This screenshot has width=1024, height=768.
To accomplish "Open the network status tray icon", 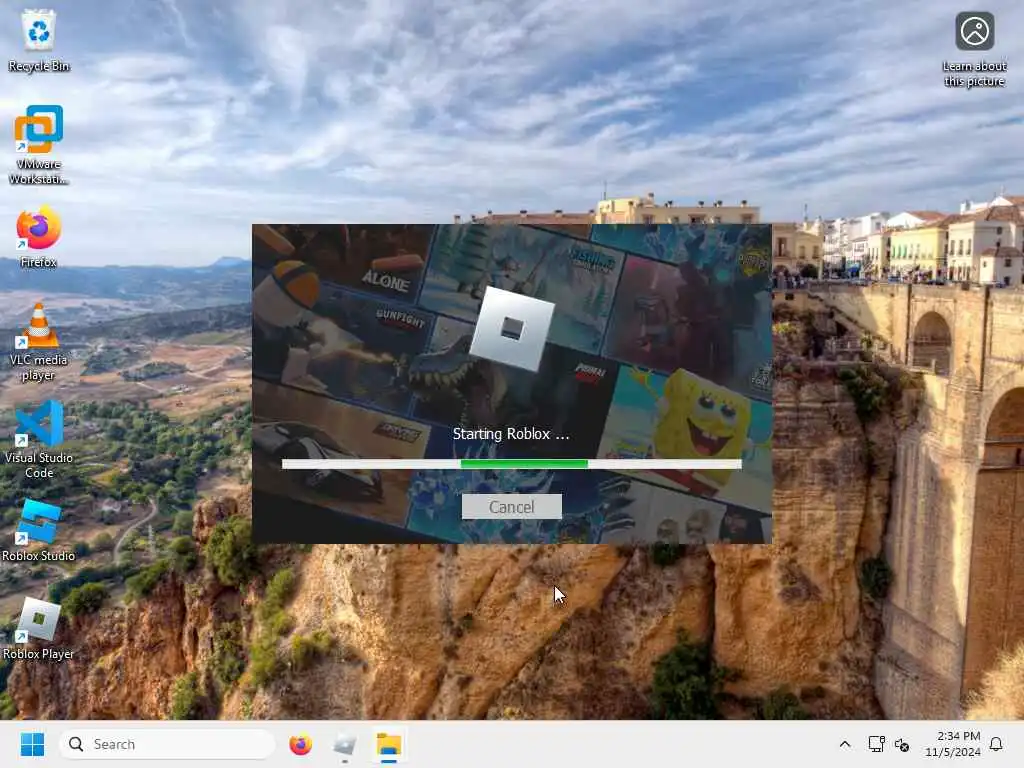I will point(876,744).
